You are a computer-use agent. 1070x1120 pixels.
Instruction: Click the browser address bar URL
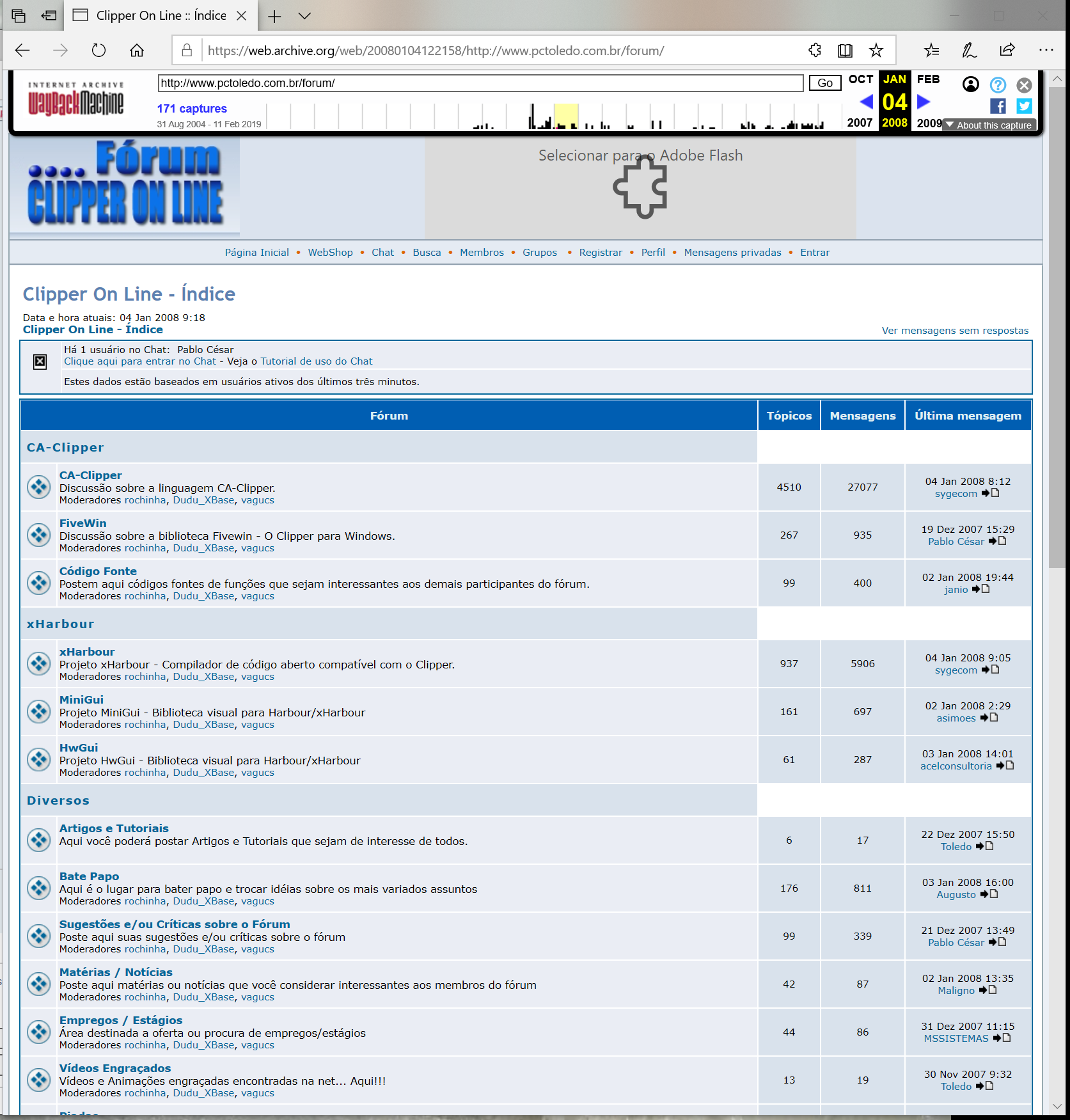click(436, 51)
